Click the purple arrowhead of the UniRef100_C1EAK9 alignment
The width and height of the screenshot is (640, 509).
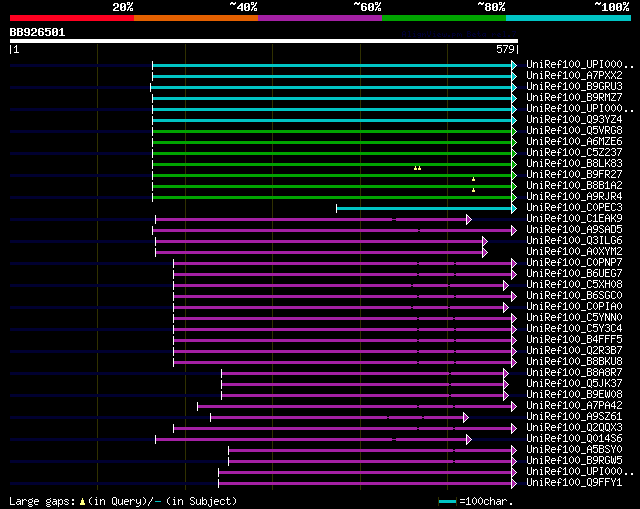coord(469,220)
